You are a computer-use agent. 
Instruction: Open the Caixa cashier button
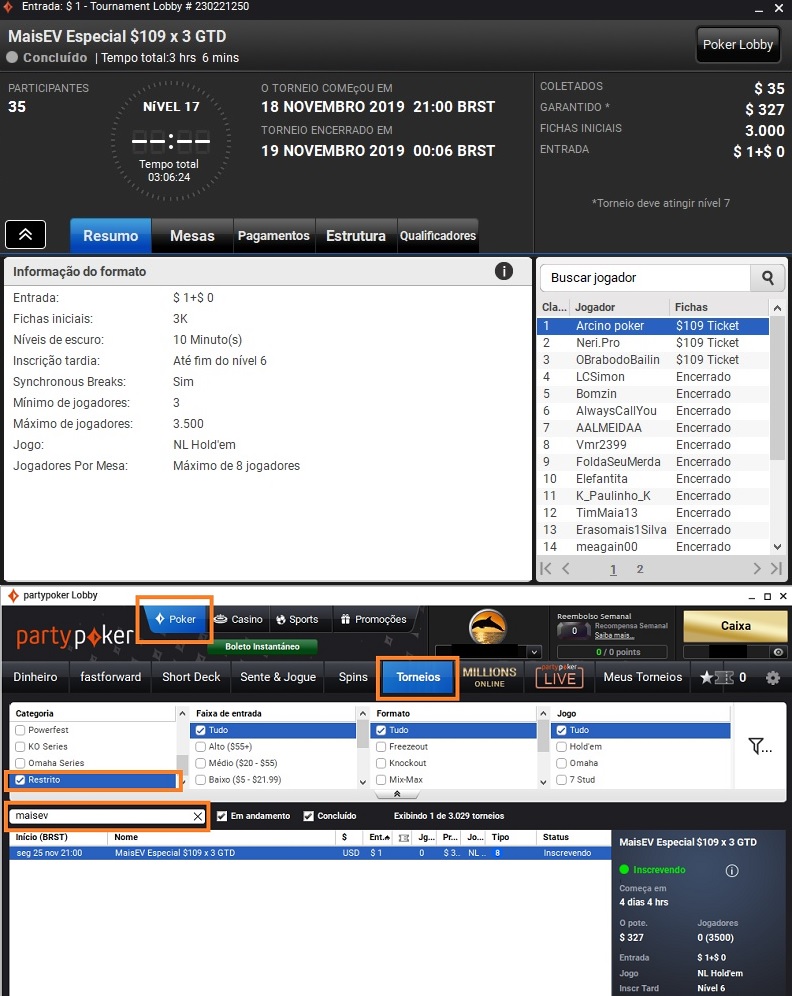735,626
